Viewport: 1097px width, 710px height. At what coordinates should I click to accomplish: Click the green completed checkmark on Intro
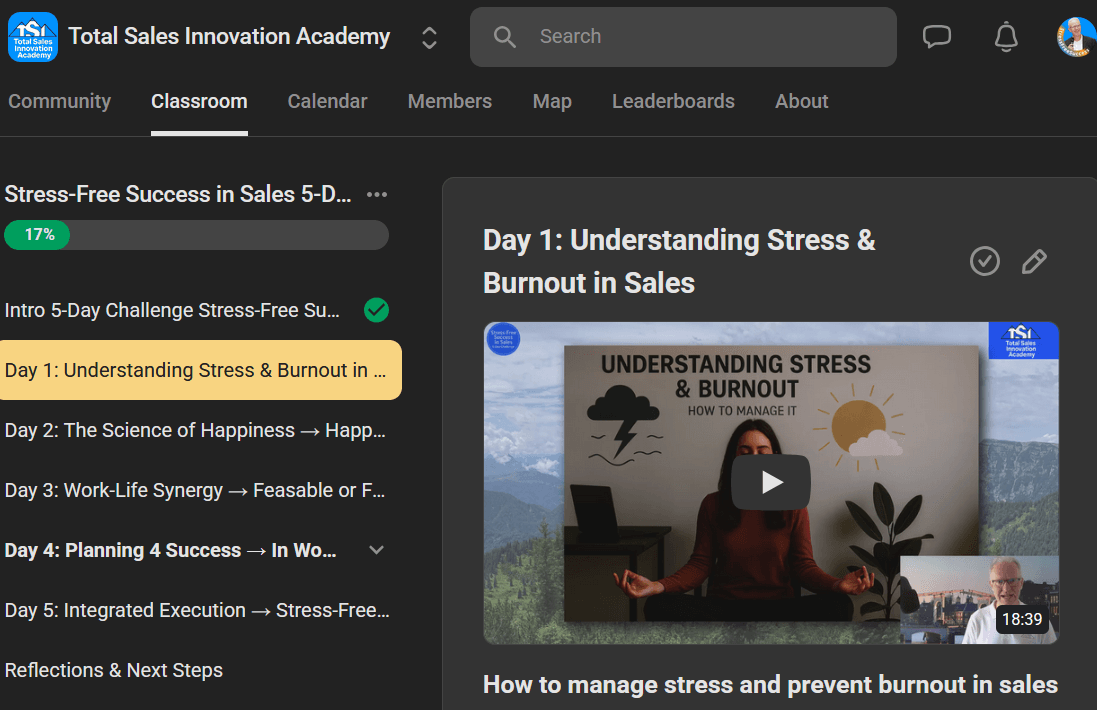pyautogui.click(x=376, y=310)
